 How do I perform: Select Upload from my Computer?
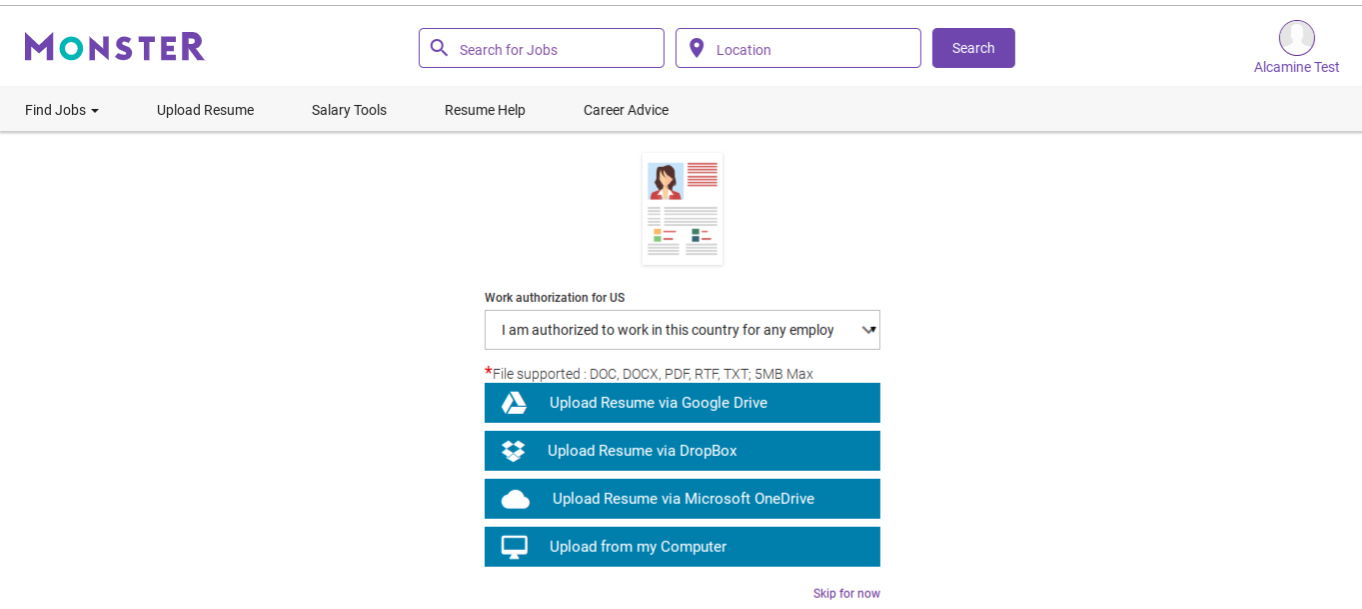pos(682,547)
